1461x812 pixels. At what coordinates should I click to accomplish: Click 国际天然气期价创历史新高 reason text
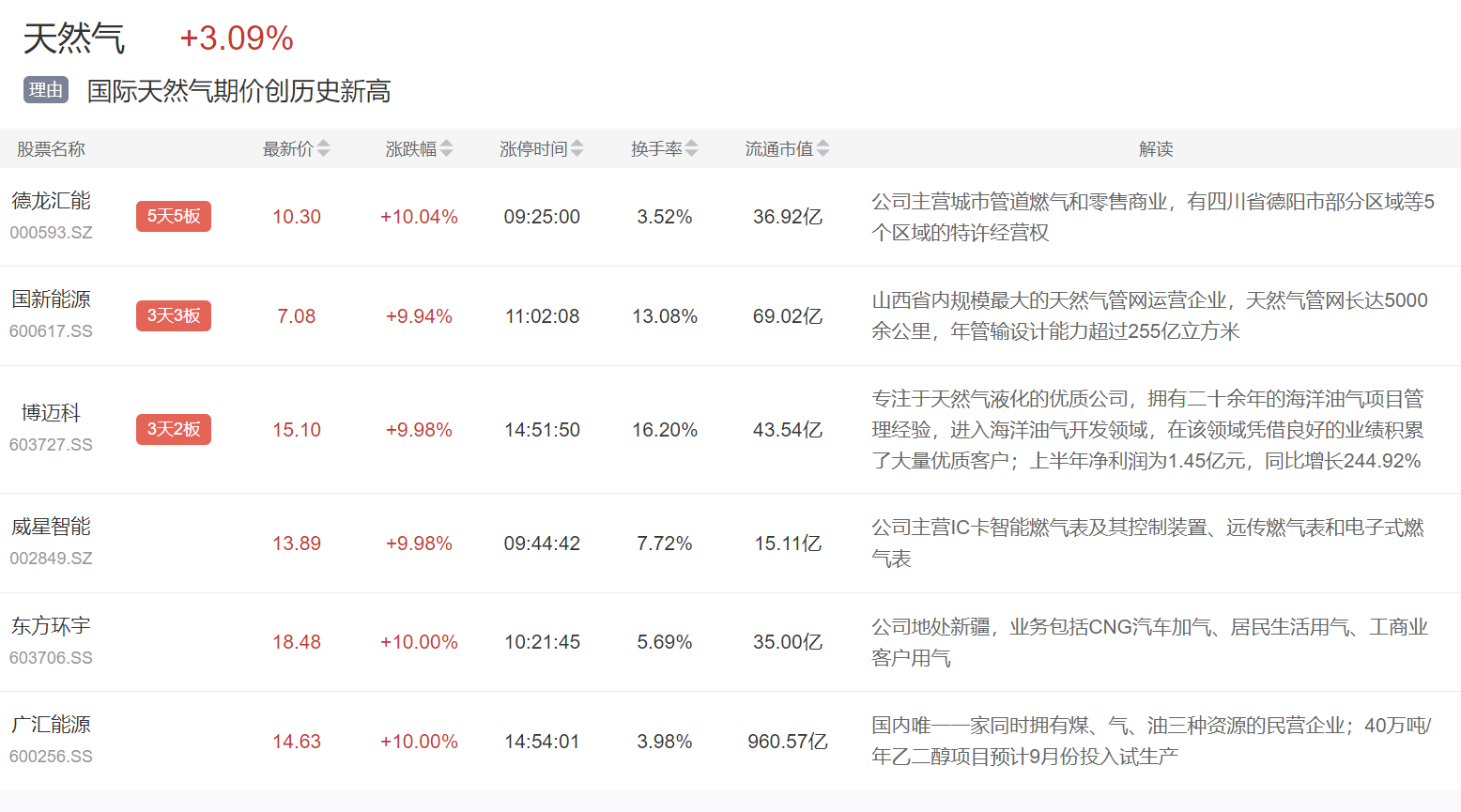[238, 91]
